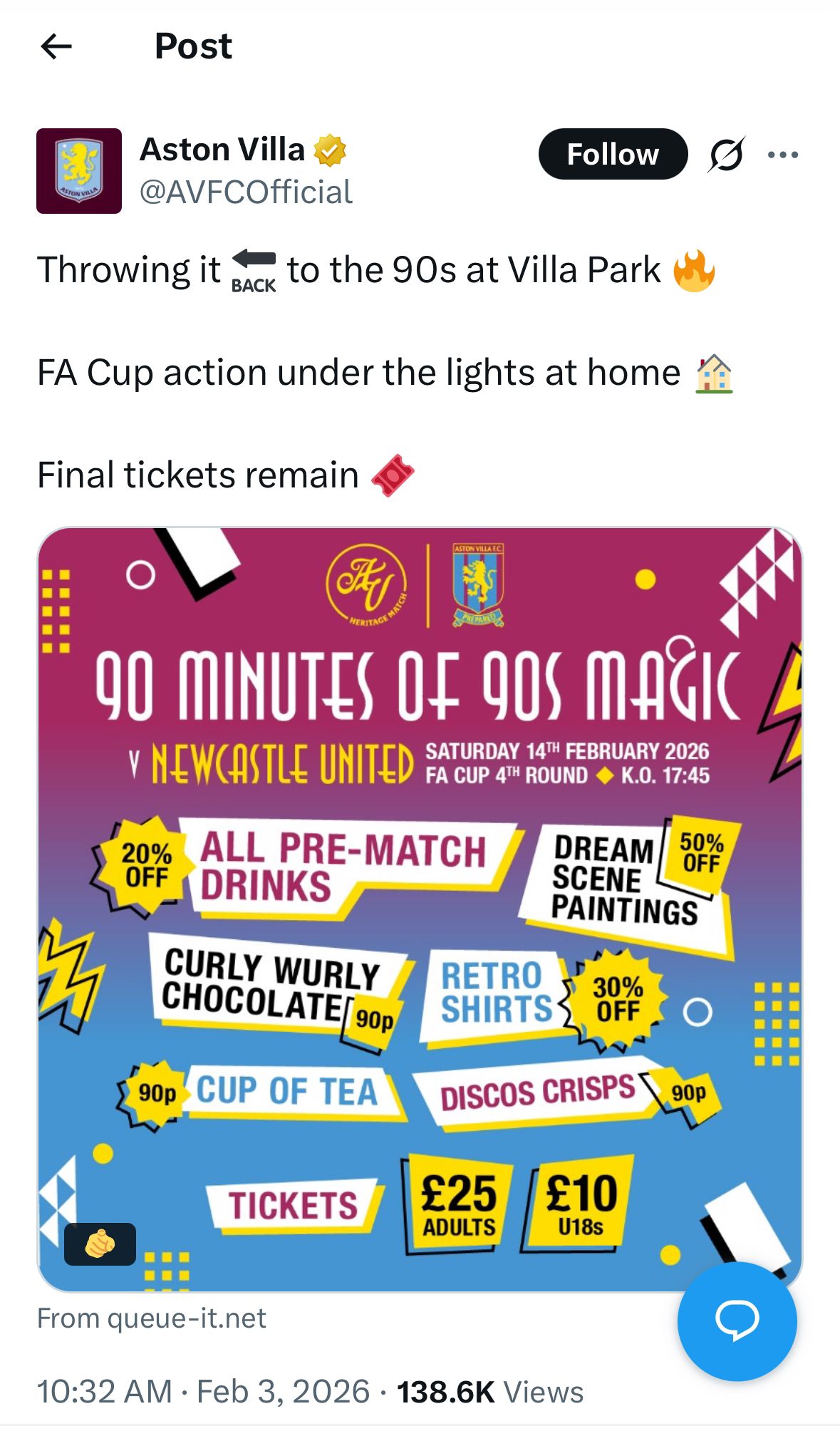Tap the floating blue reply bubble
The image size is (840, 1436).
pos(737,1321)
